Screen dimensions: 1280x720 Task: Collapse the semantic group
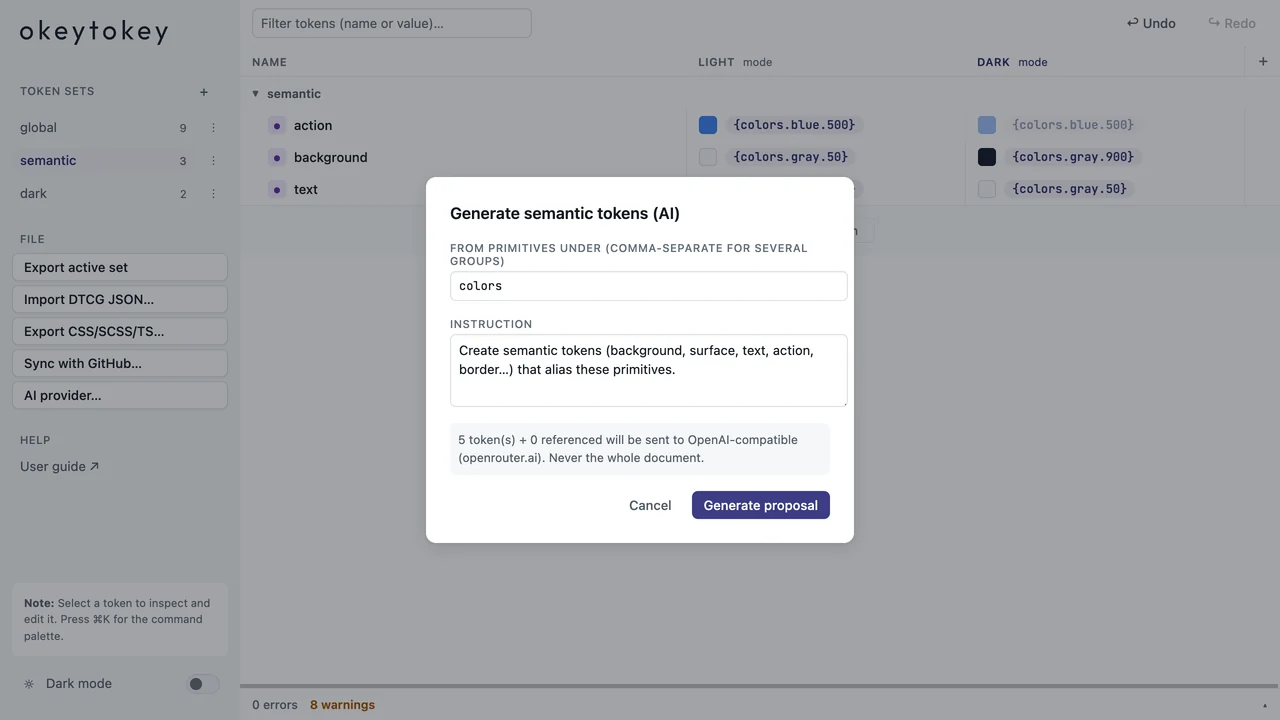click(255, 94)
